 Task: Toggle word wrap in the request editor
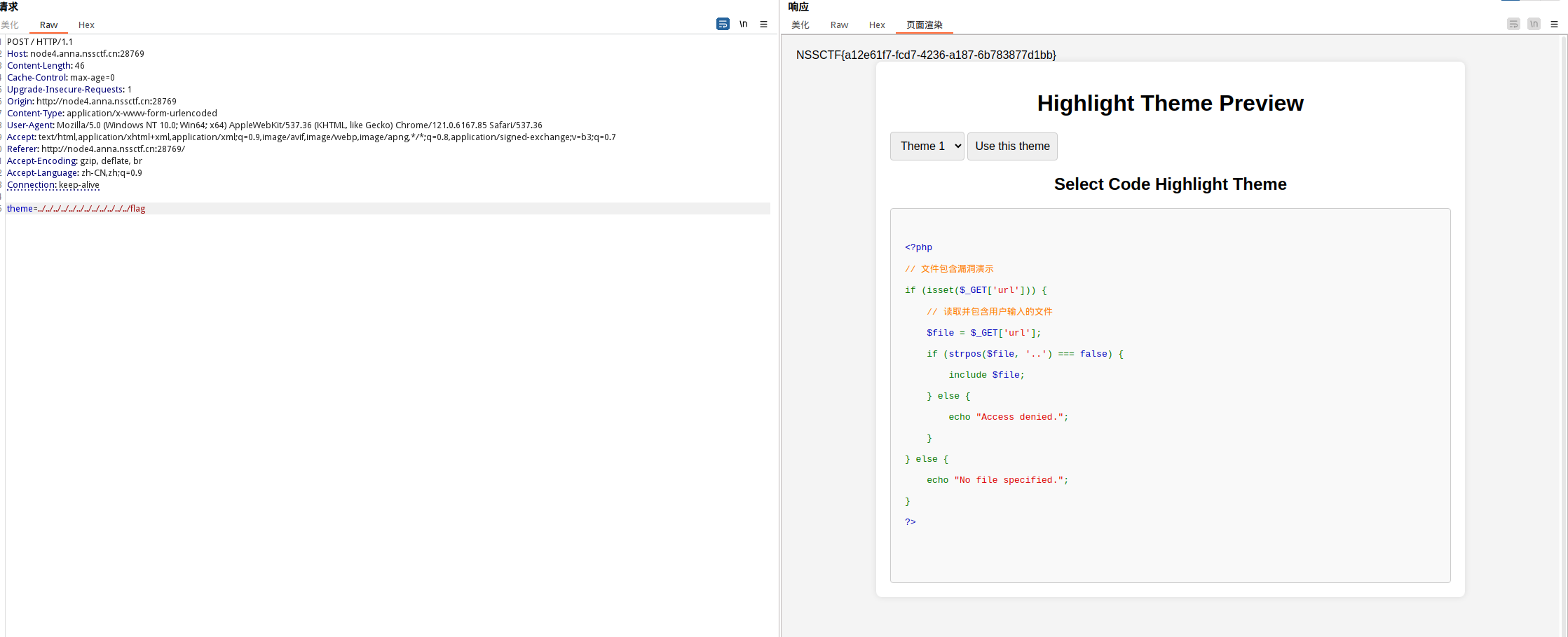723,24
